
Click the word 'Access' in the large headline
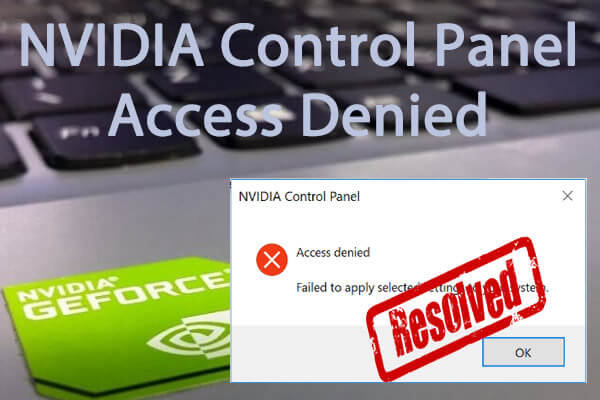(197, 116)
